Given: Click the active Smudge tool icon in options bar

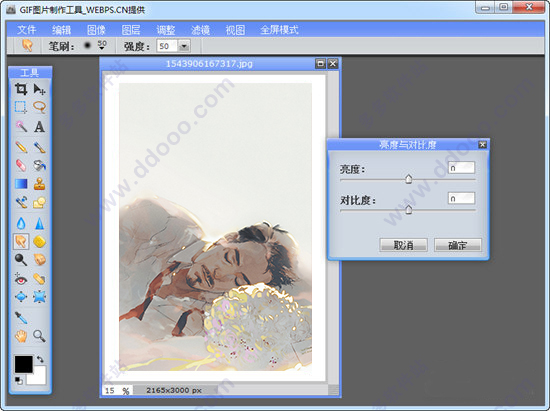Looking at the screenshot, I should pyautogui.click(x=27, y=45).
